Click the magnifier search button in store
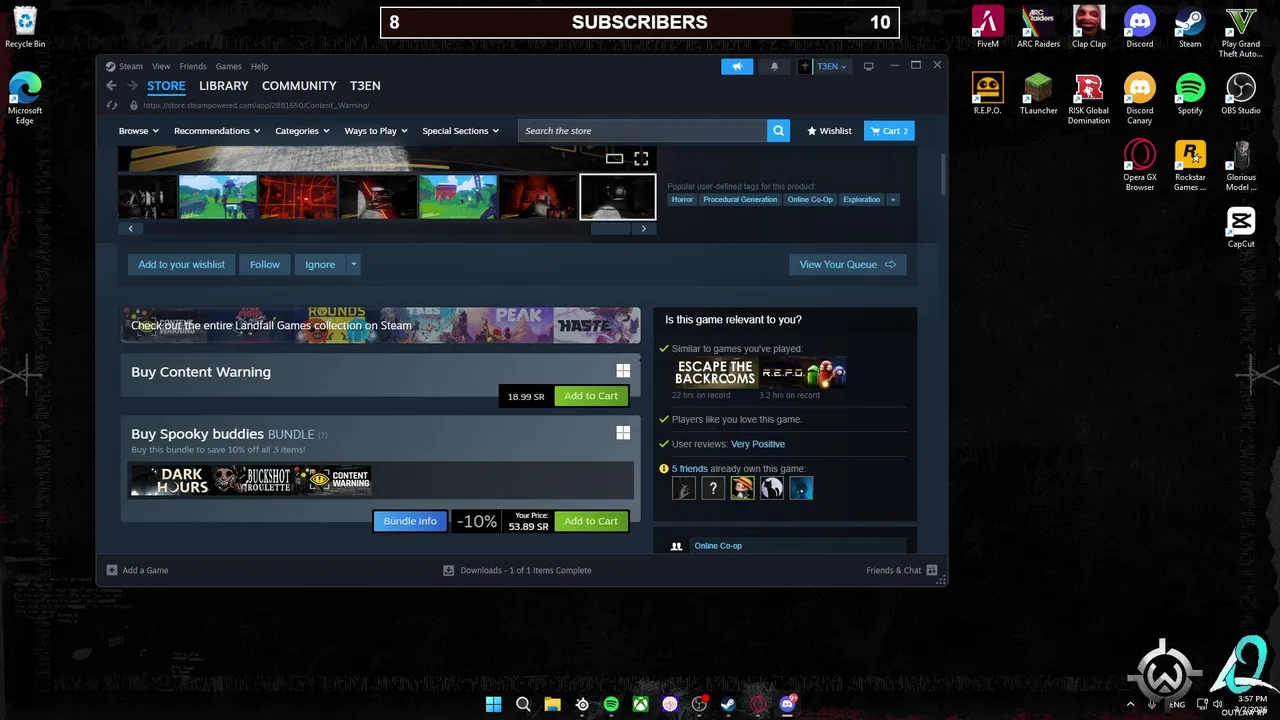This screenshot has width=1280, height=720. coord(779,131)
